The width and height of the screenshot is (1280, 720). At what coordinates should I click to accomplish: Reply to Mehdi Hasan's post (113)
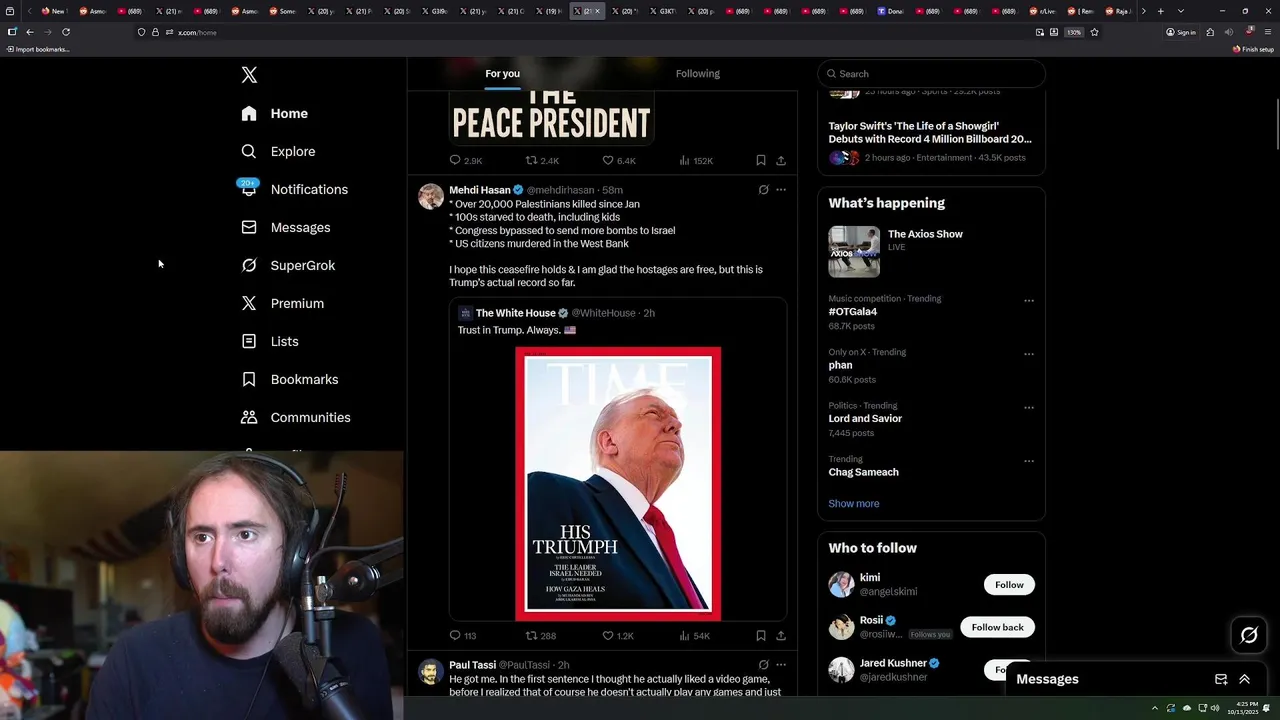pos(463,636)
